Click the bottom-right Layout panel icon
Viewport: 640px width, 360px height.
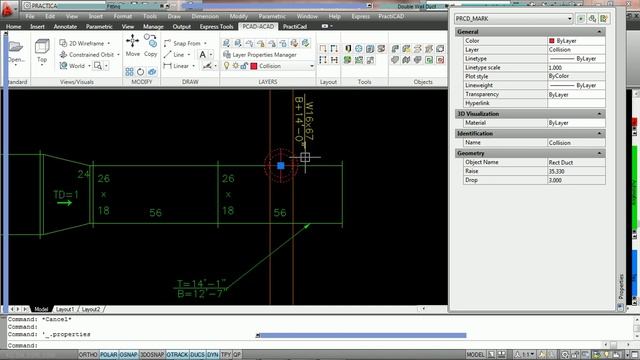click(x=334, y=60)
